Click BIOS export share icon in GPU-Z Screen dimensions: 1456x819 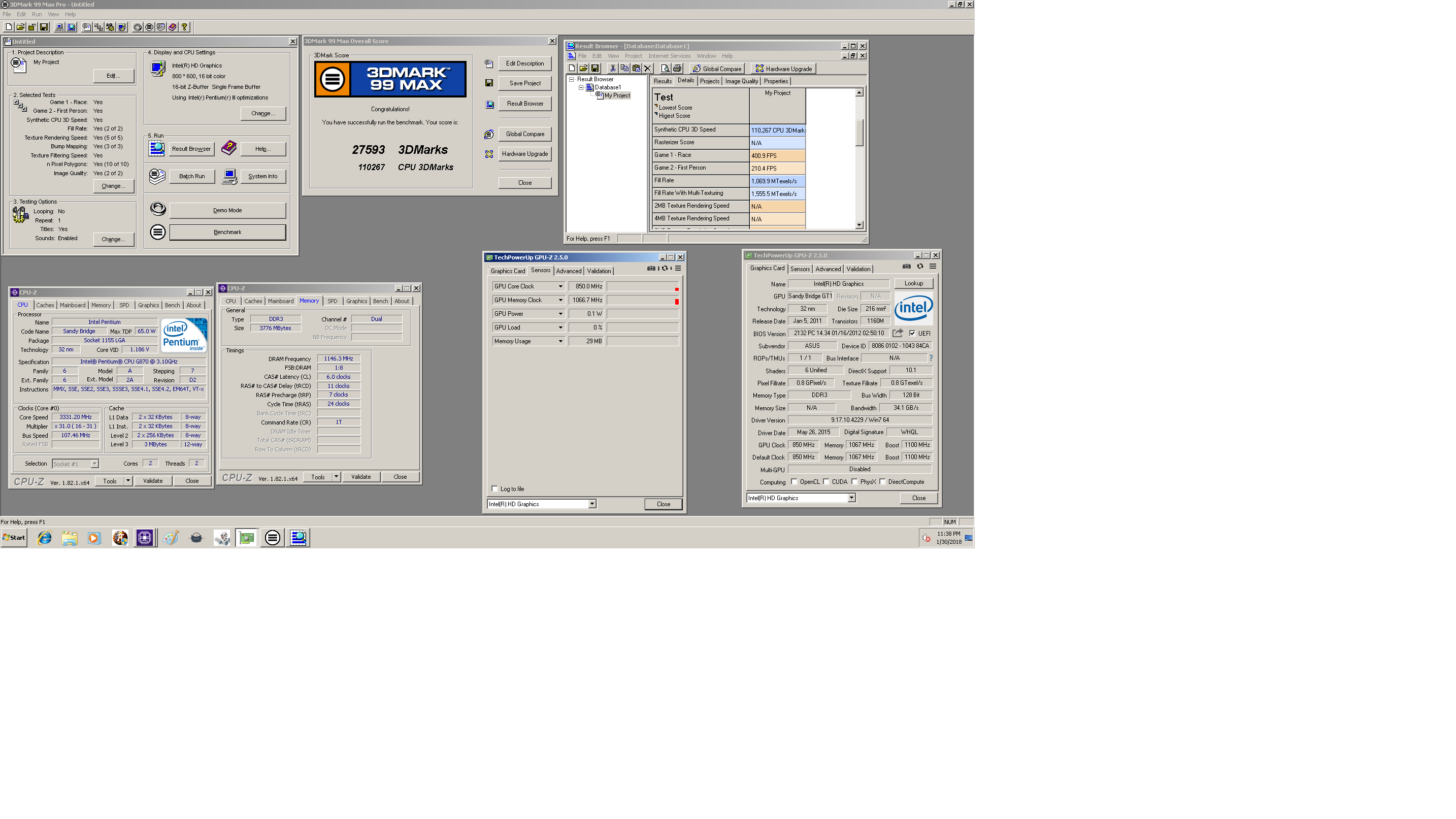pos(898,334)
